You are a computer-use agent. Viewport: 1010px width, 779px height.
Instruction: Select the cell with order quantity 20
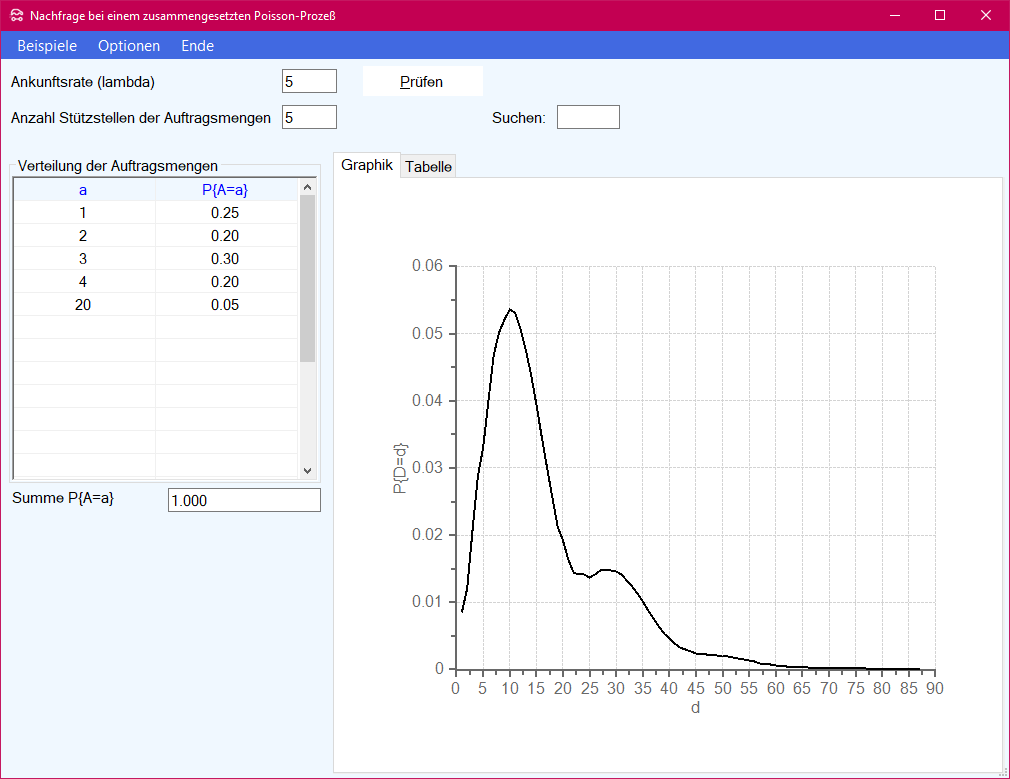[x=83, y=305]
